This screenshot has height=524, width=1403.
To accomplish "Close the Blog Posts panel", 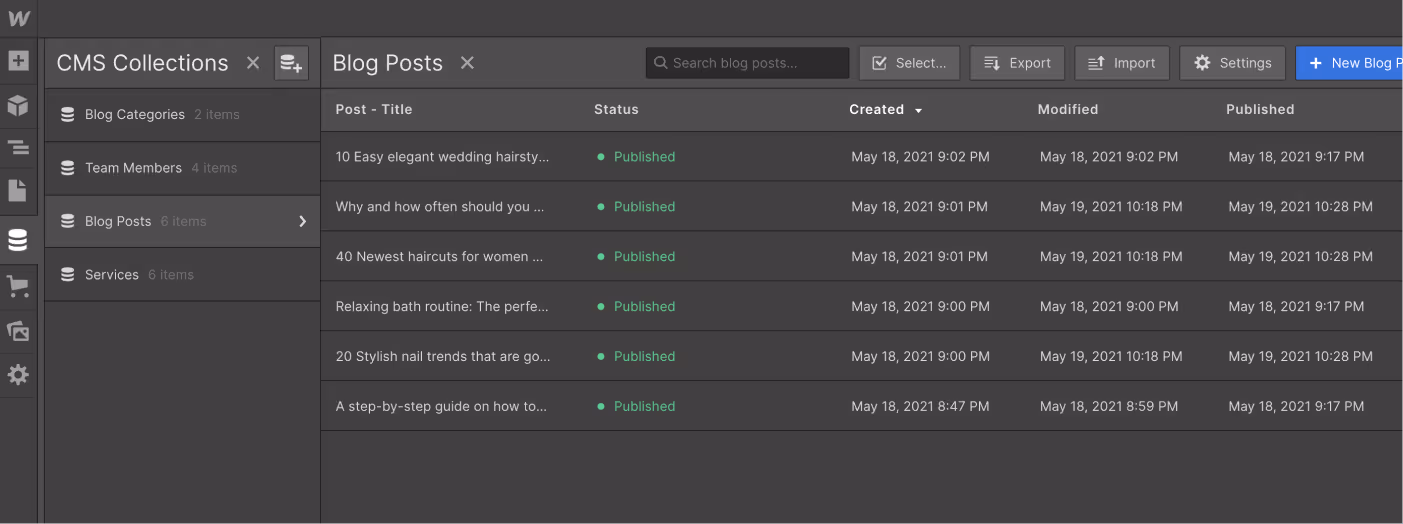I will pyautogui.click(x=467, y=63).
